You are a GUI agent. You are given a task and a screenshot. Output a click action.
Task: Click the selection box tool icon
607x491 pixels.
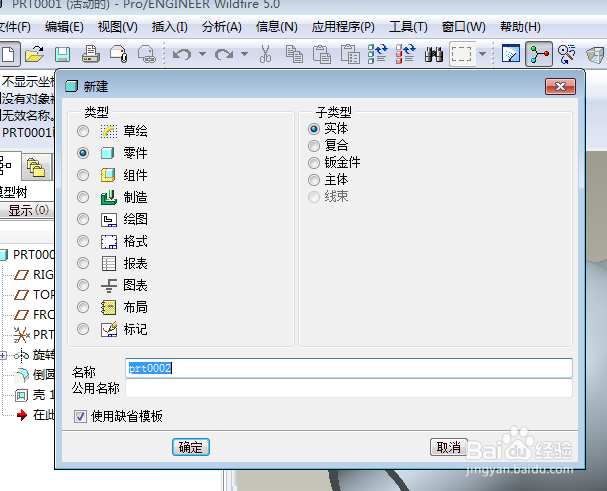pyautogui.click(x=462, y=54)
